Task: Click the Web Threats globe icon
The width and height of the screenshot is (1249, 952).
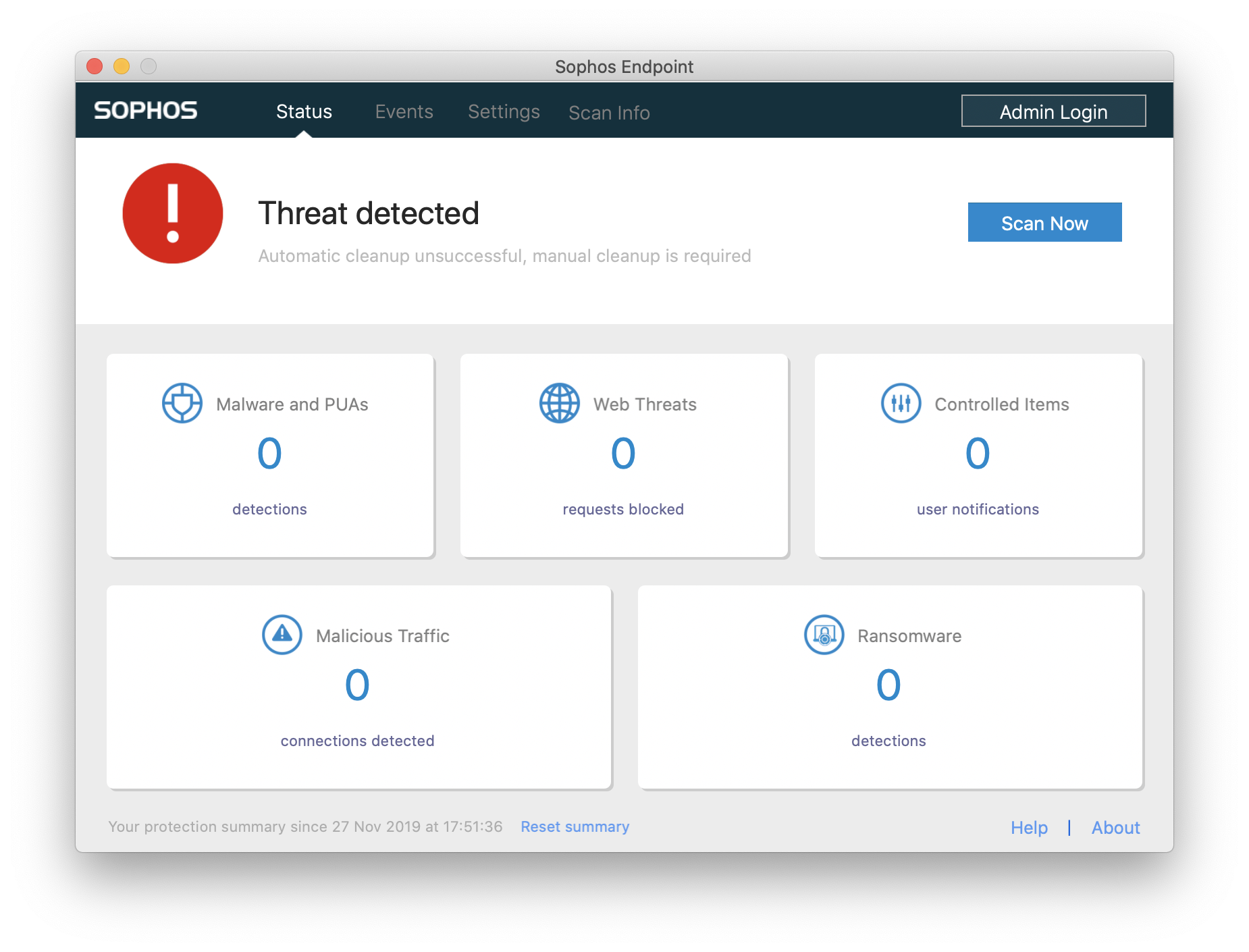Action: [x=560, y=403]
